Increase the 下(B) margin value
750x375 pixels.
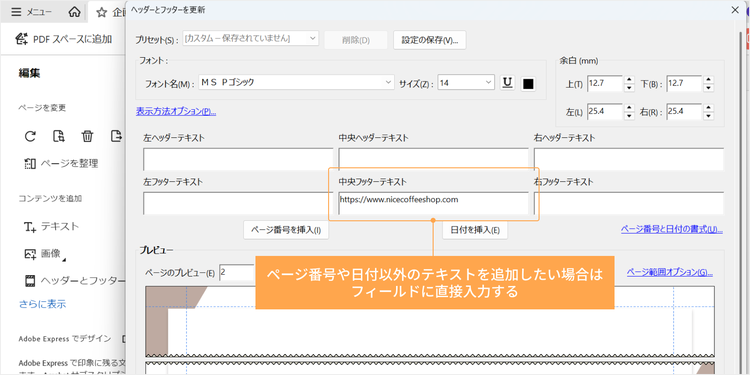click(709, 79)
